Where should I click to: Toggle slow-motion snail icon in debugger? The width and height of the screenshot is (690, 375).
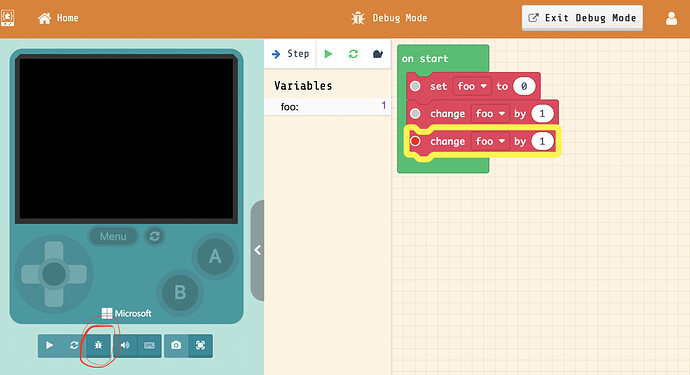click(378, 54)
